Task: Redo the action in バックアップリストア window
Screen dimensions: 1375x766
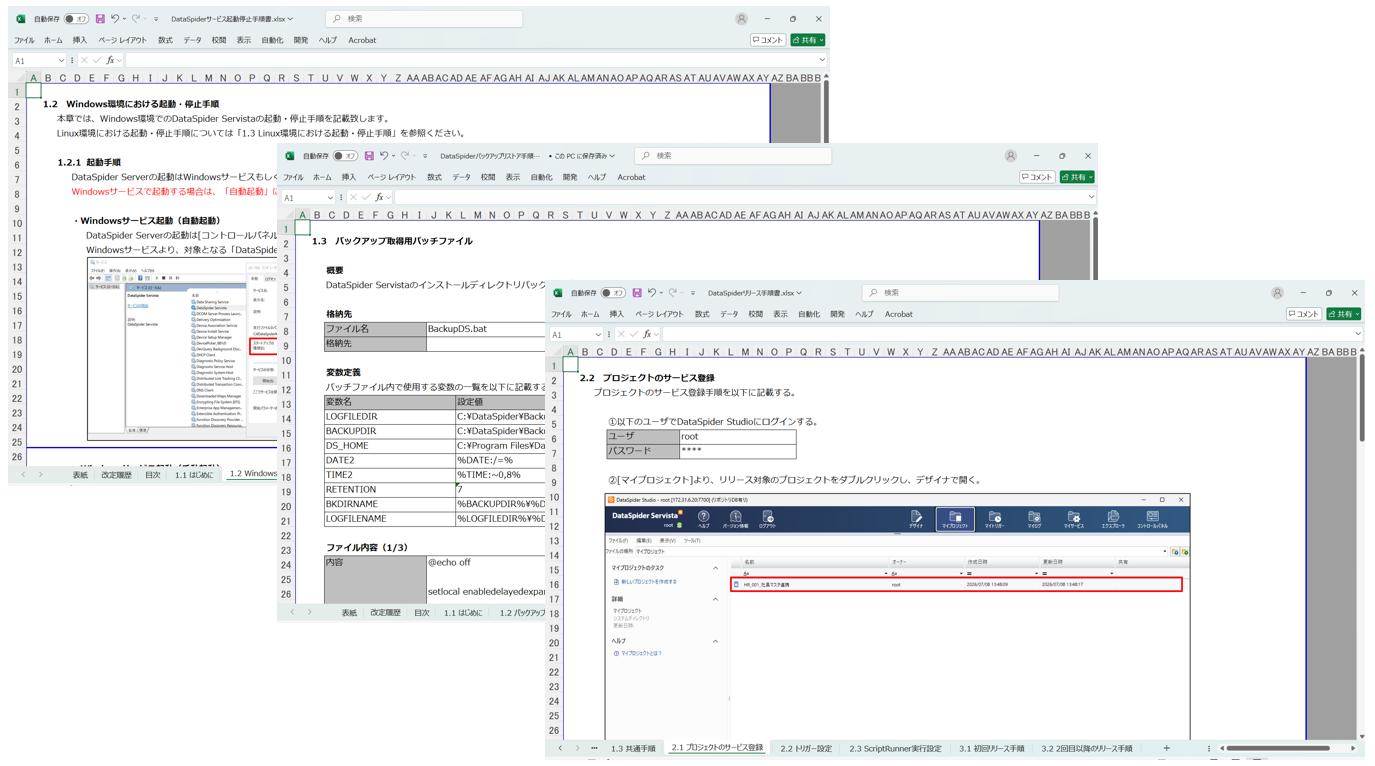Action: coord(405,156)
